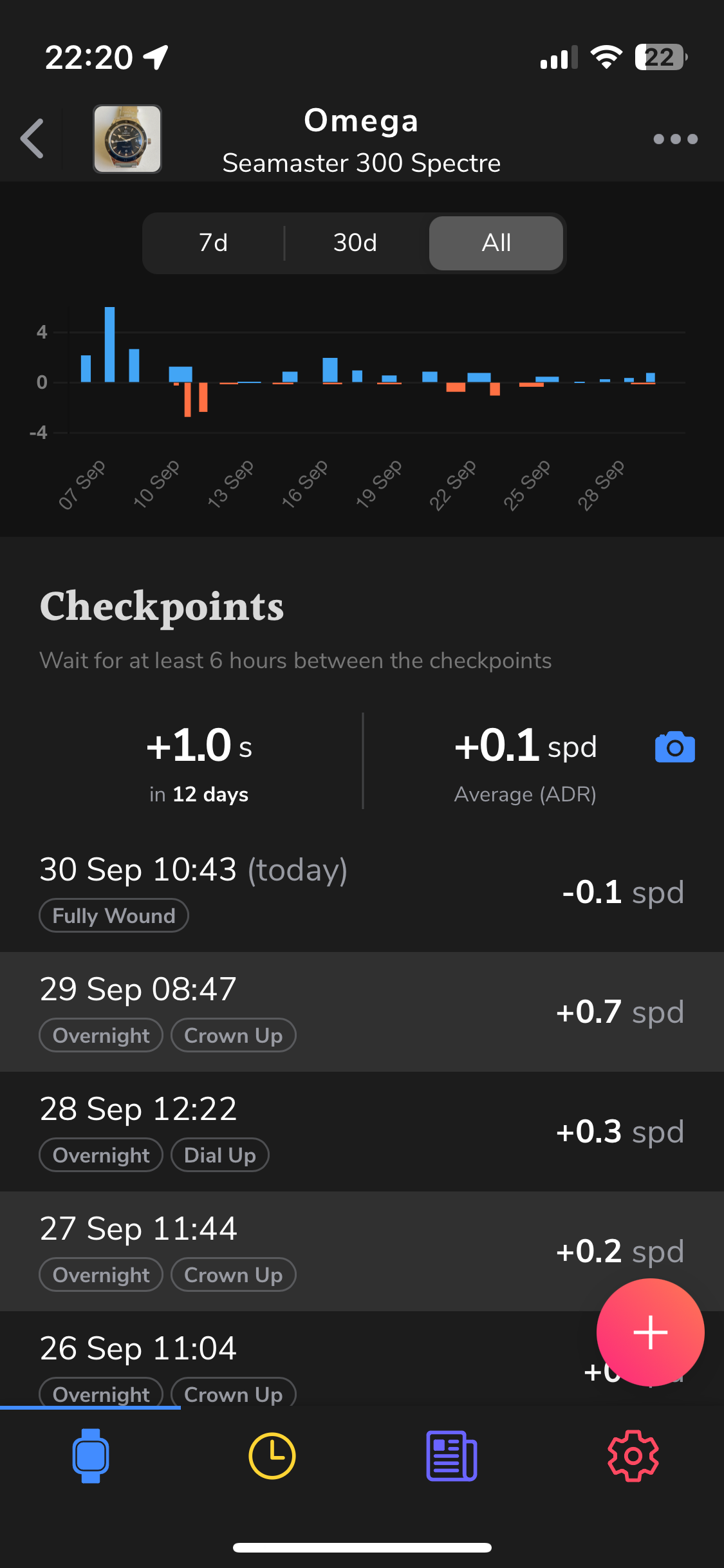The height and width of the screenshot is (1568, 724).
Task: Switch chart range to 30d
Action: [355, 243]
